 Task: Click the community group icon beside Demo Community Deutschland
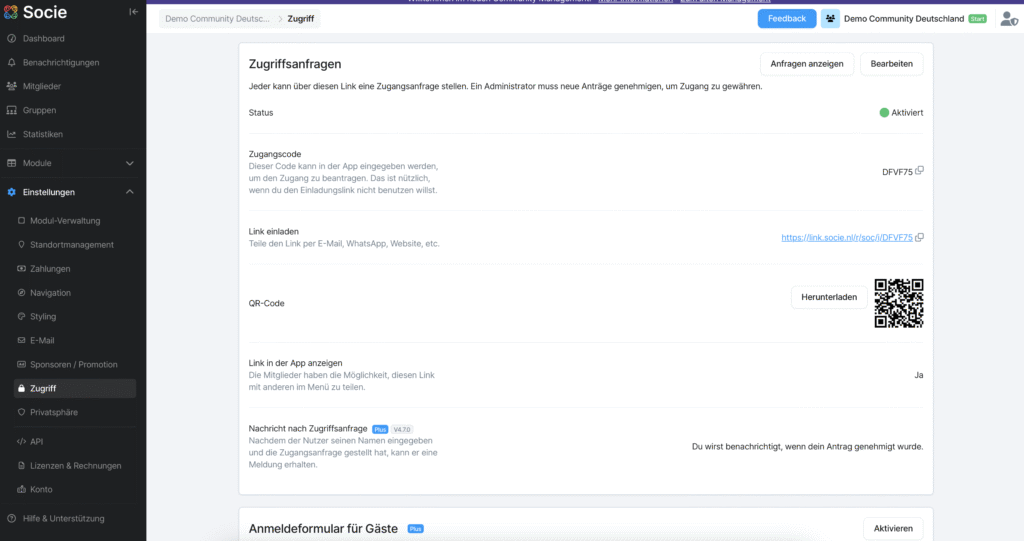click(830, 19)
